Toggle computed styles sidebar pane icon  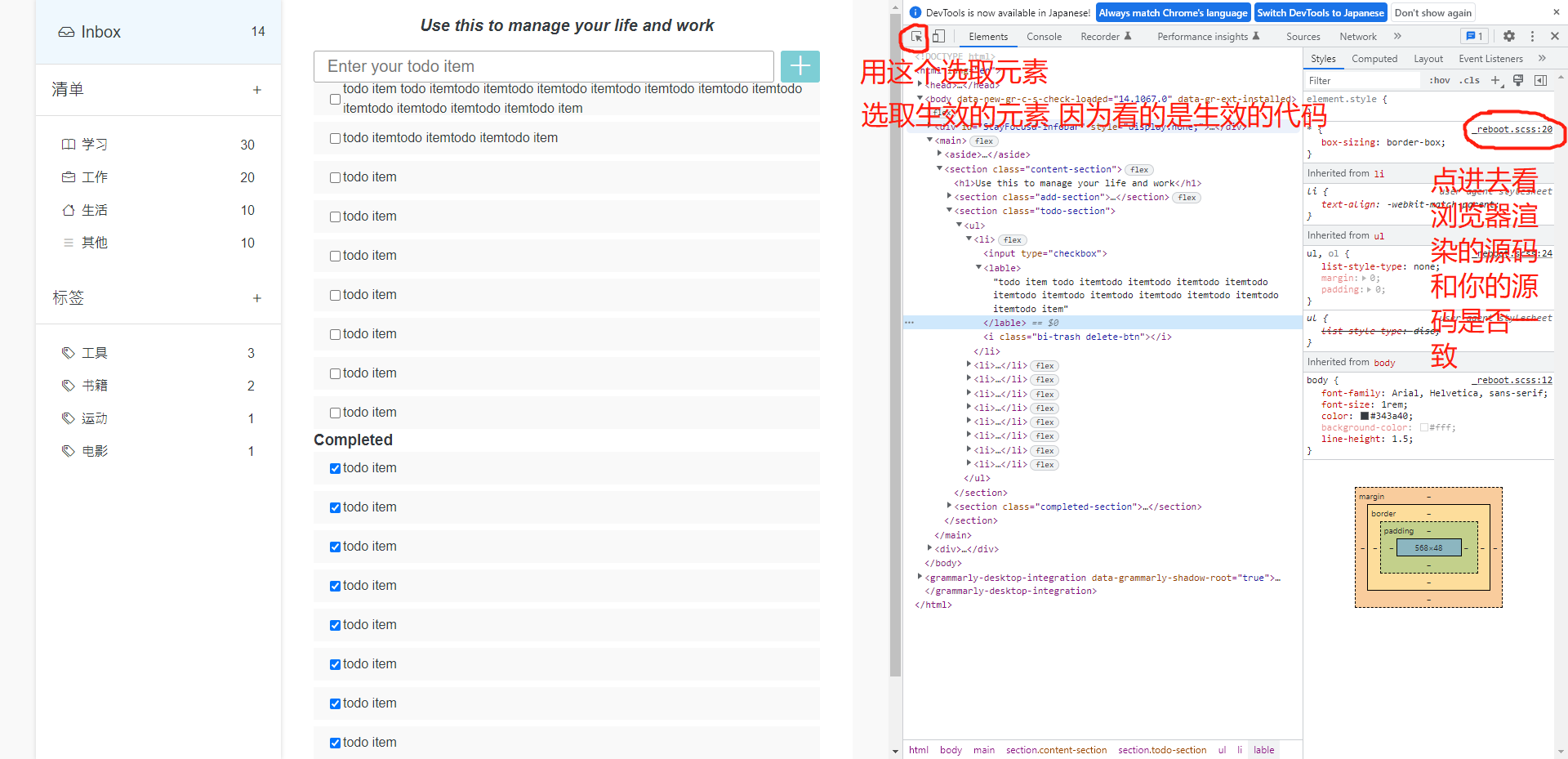click(x=1540, y=80)
